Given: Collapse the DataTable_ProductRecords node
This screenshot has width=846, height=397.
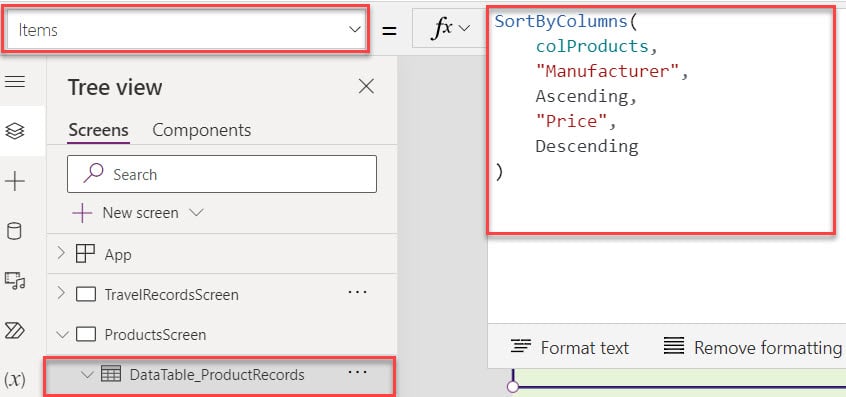Looking at the screenshot, I should point(87,374).
